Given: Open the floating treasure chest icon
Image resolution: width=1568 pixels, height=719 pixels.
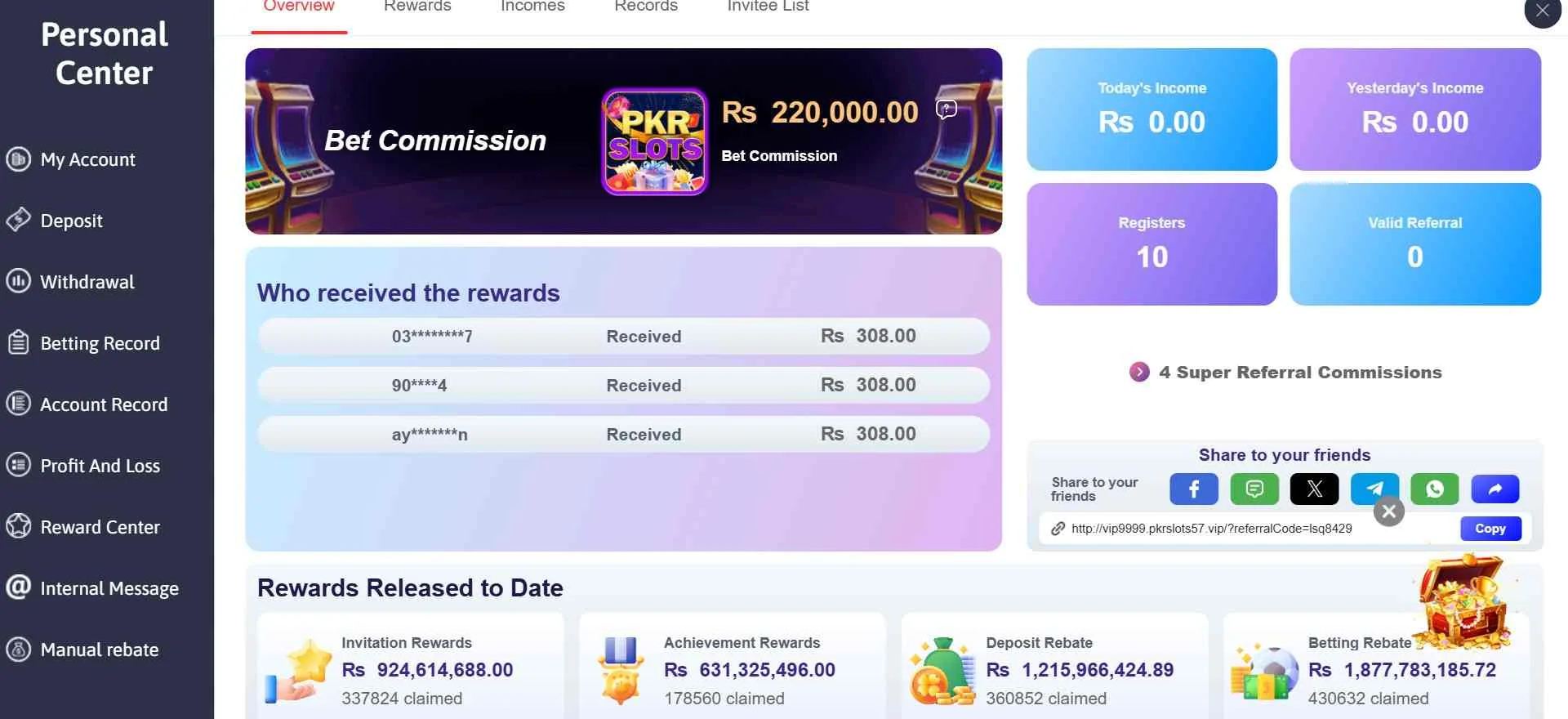Looking at the screenshot, I should coord(1465,602).
